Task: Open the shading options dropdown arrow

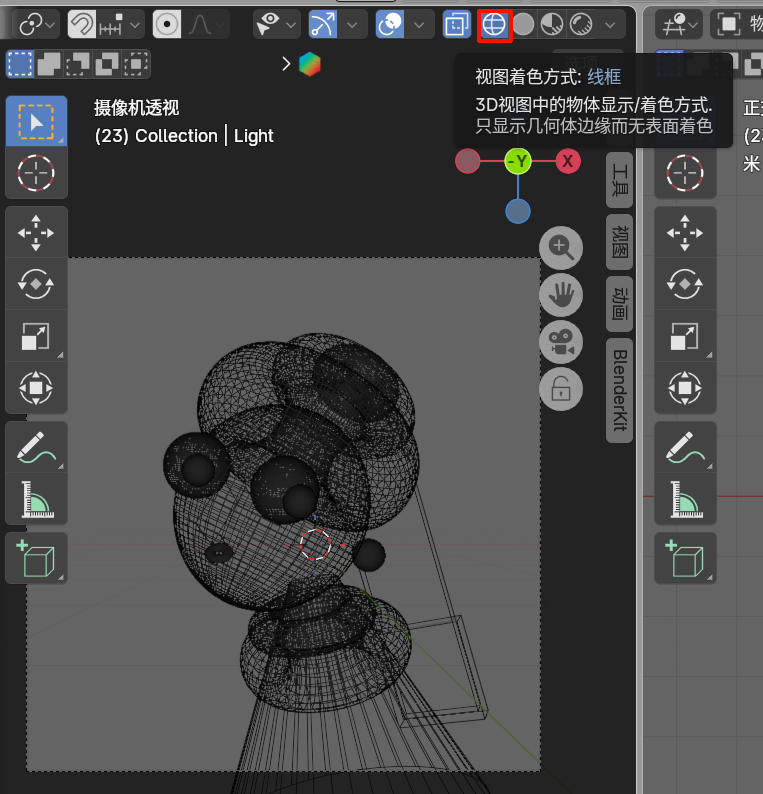Action: (x=610, y=25)
